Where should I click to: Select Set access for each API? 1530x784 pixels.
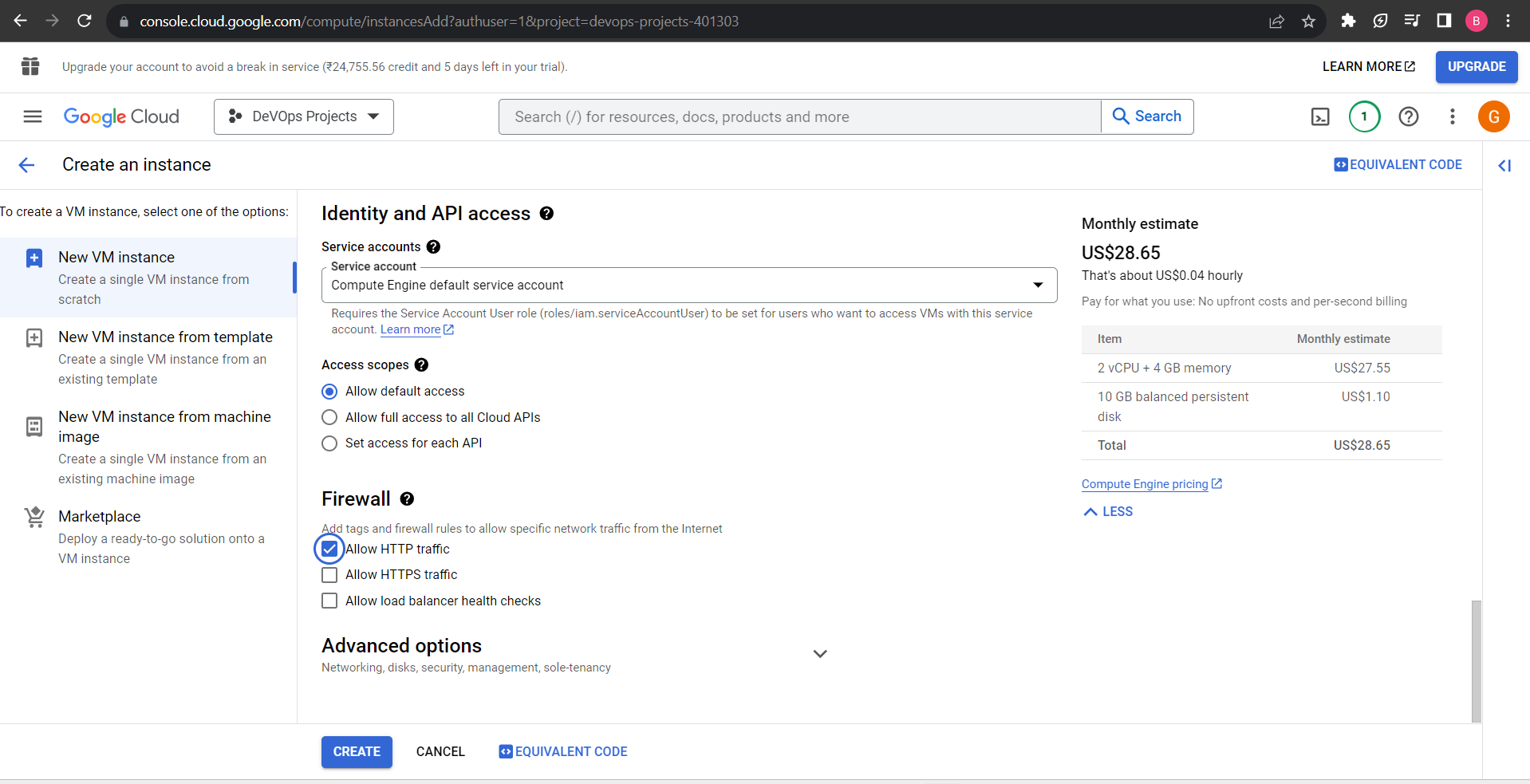(329, 443)
